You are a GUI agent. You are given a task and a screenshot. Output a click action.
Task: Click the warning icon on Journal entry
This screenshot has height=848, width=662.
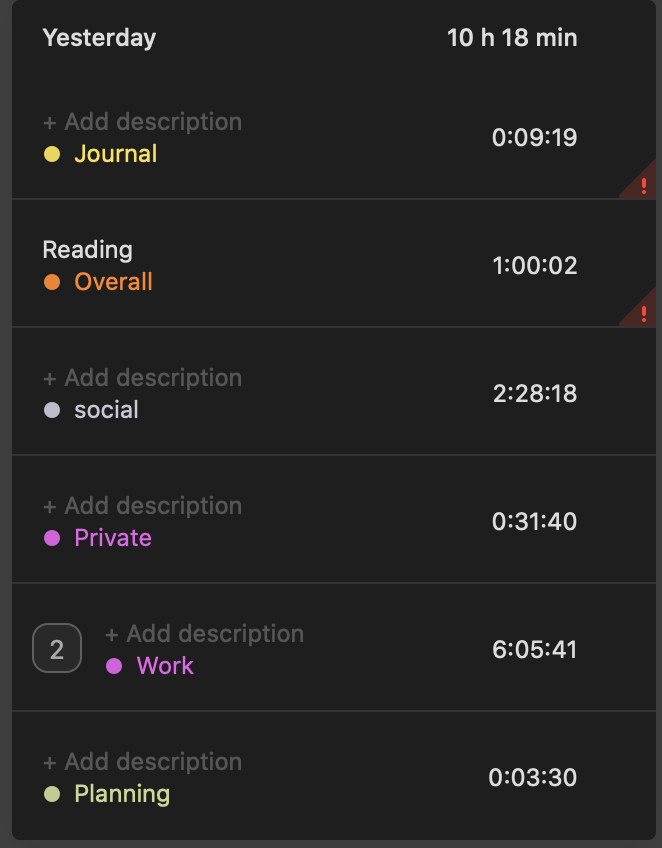(643, 185)
